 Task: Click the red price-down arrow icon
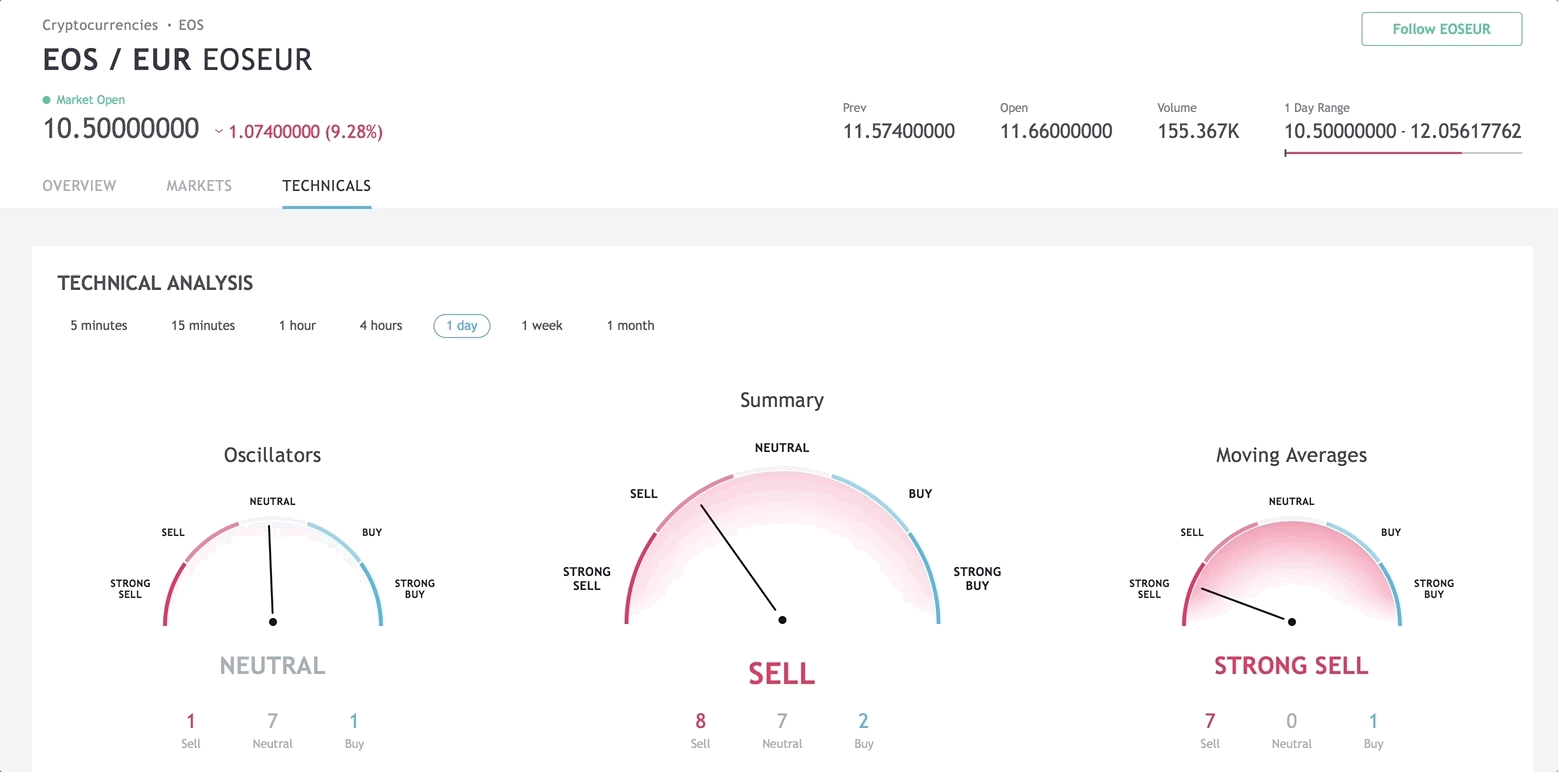219,132
